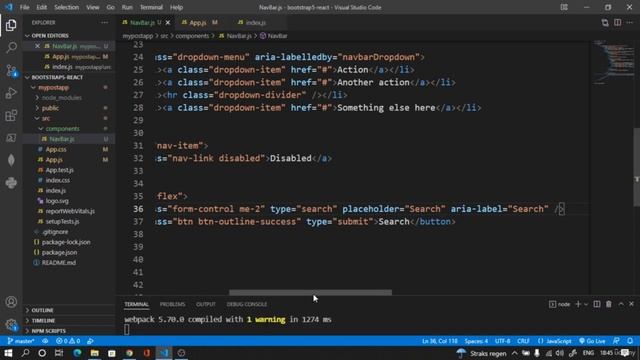Screen dimensions: 640x360
Task: Expand the NPM Scripts section
Action: (69, 331)
